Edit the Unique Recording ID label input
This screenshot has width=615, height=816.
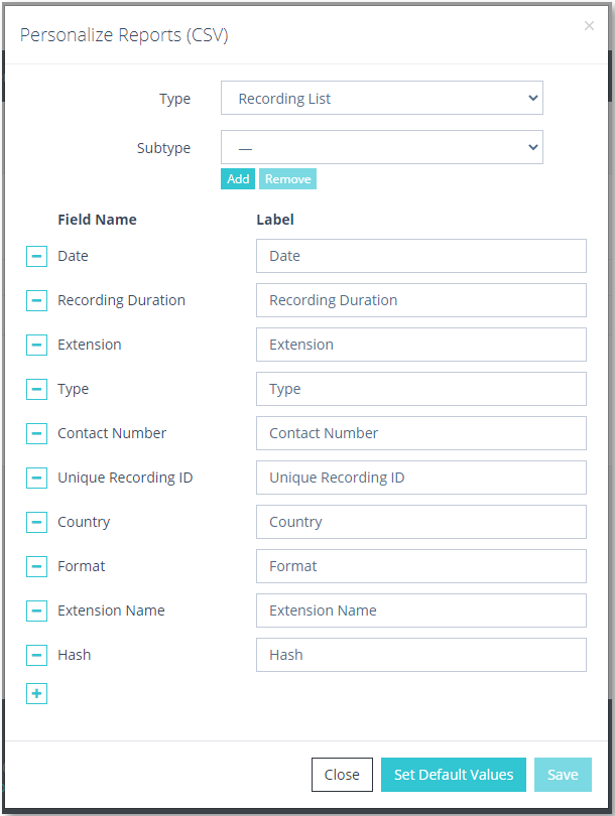[421, 477]
